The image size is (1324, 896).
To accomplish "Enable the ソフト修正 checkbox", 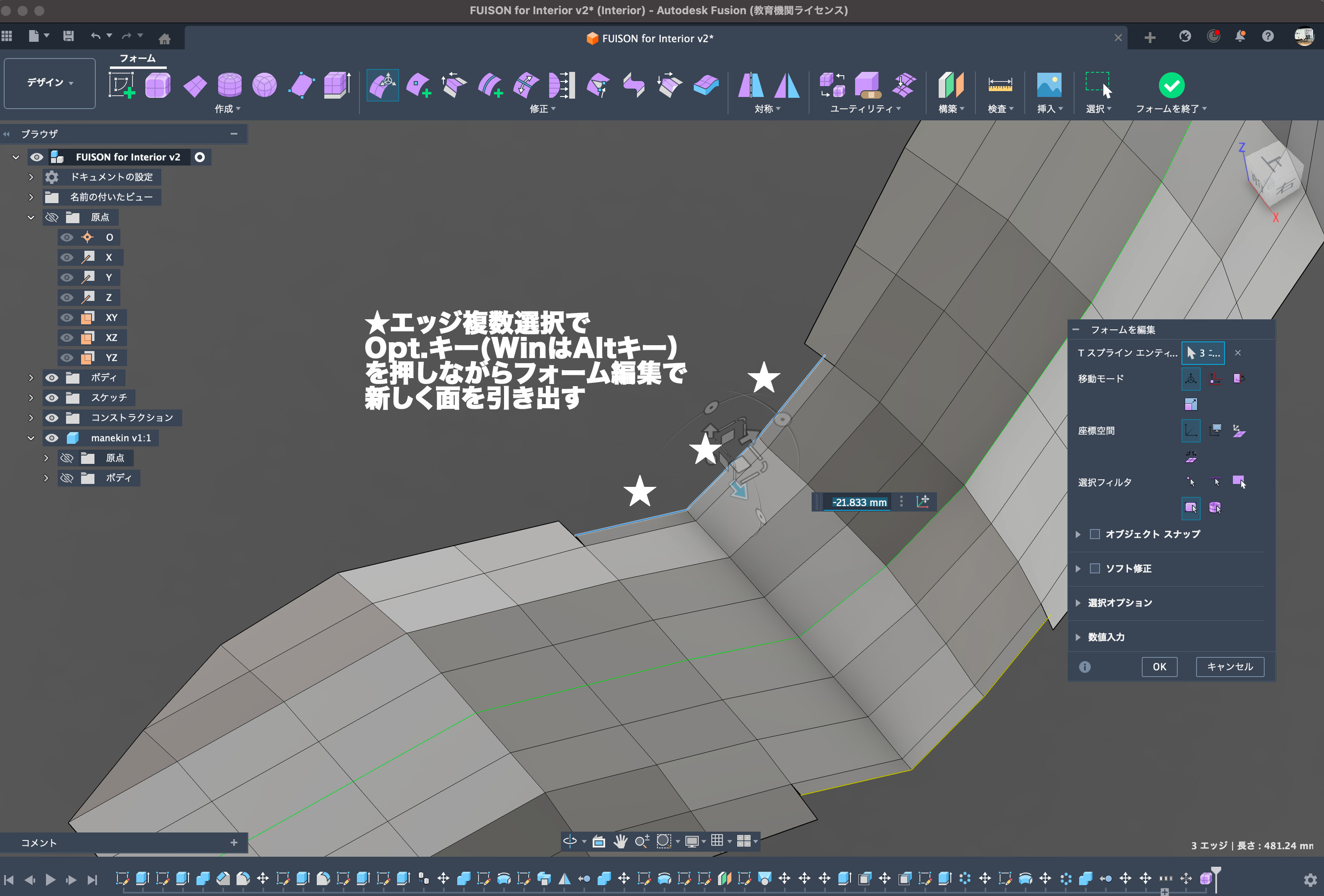I will (1095, 568).
